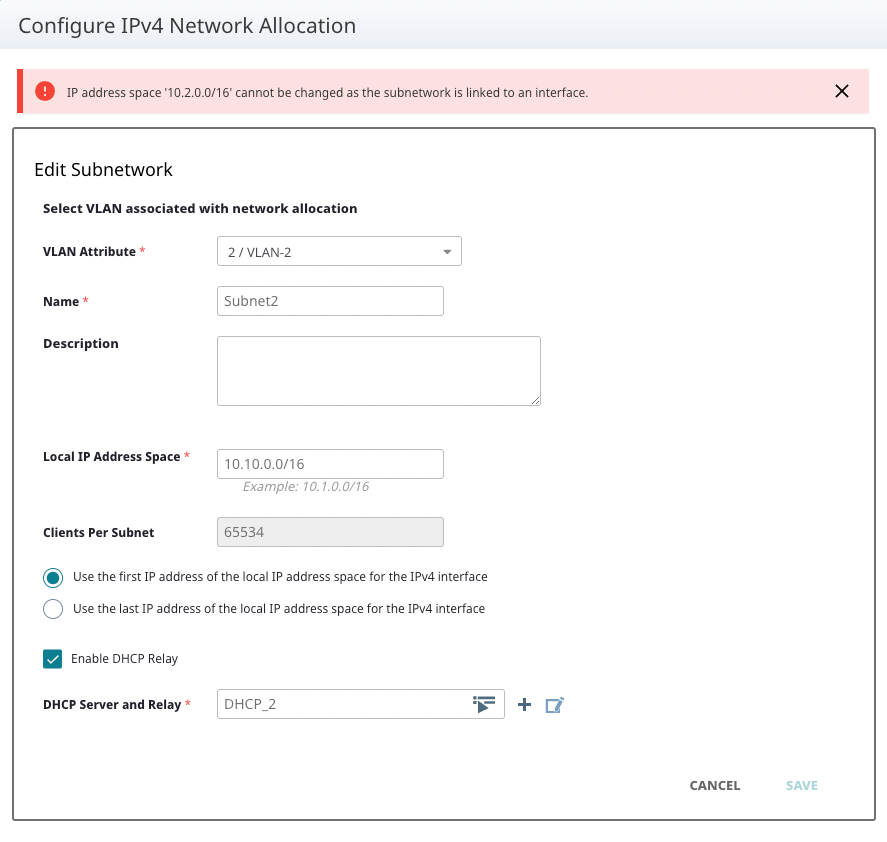Click the Name field containing Subnet2
887x842 pixels.
click(x=330, y=301)
